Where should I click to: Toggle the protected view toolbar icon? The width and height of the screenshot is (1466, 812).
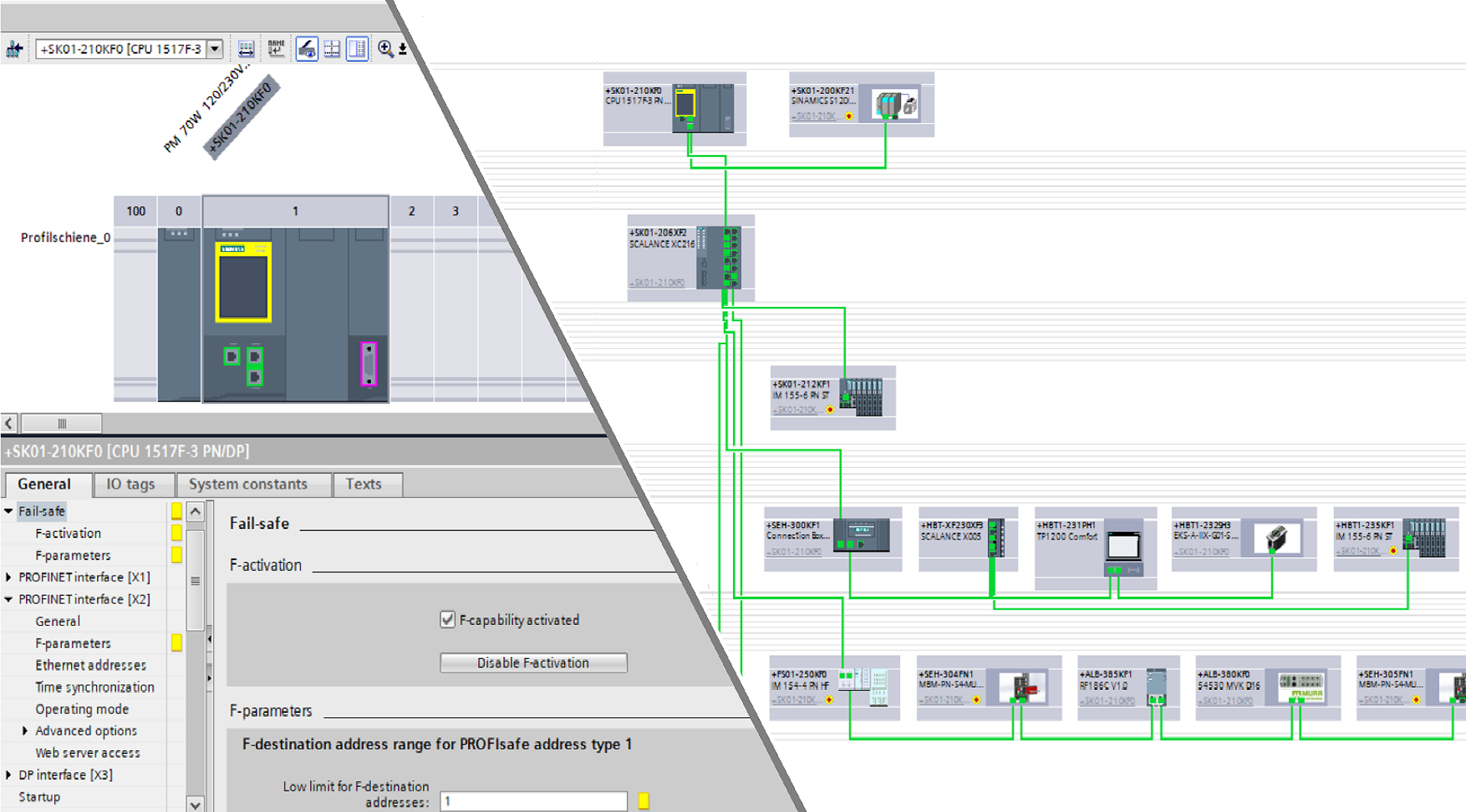306,50
